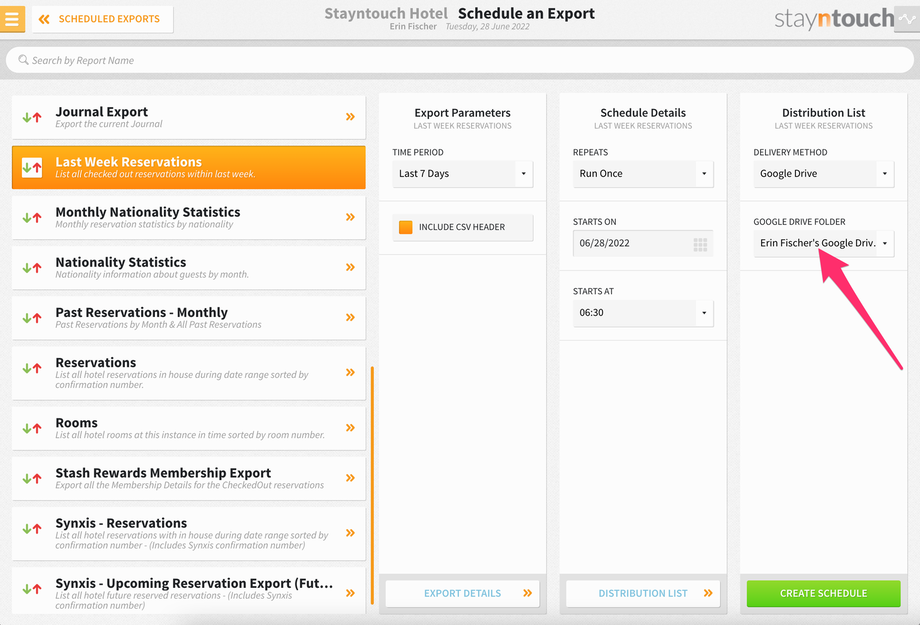920x625 pixels.
Task: Click the green Create Schedule button
Action: 824,593
